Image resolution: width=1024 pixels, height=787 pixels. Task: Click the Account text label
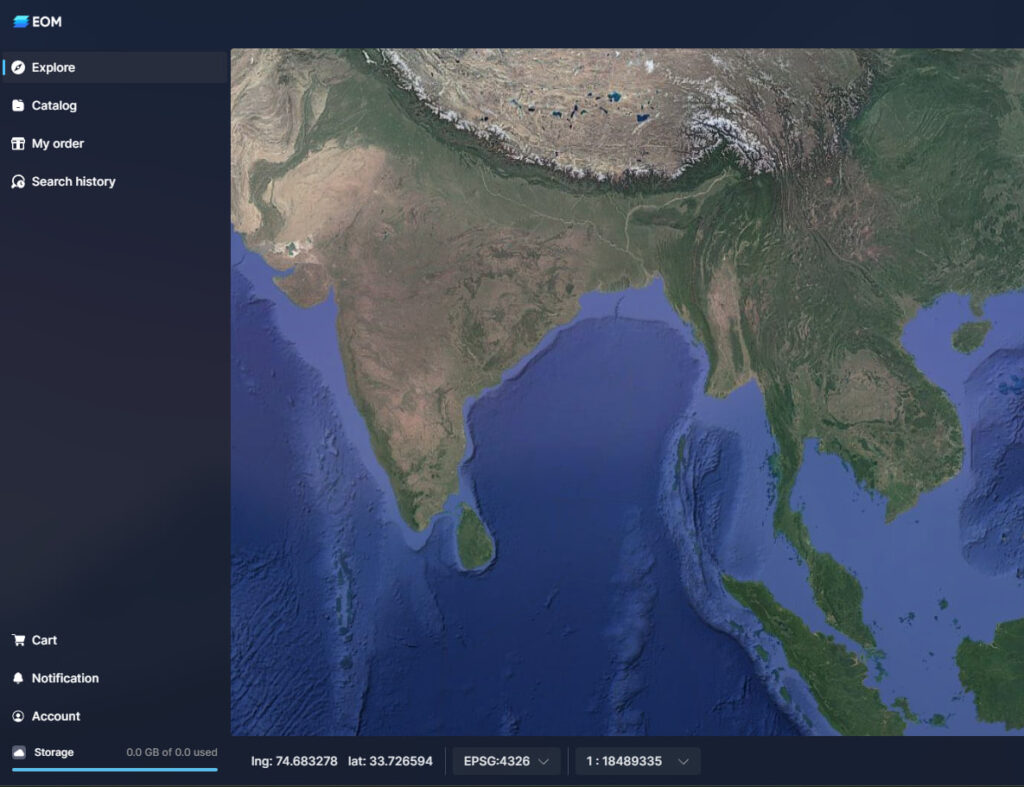coord(56,716)
